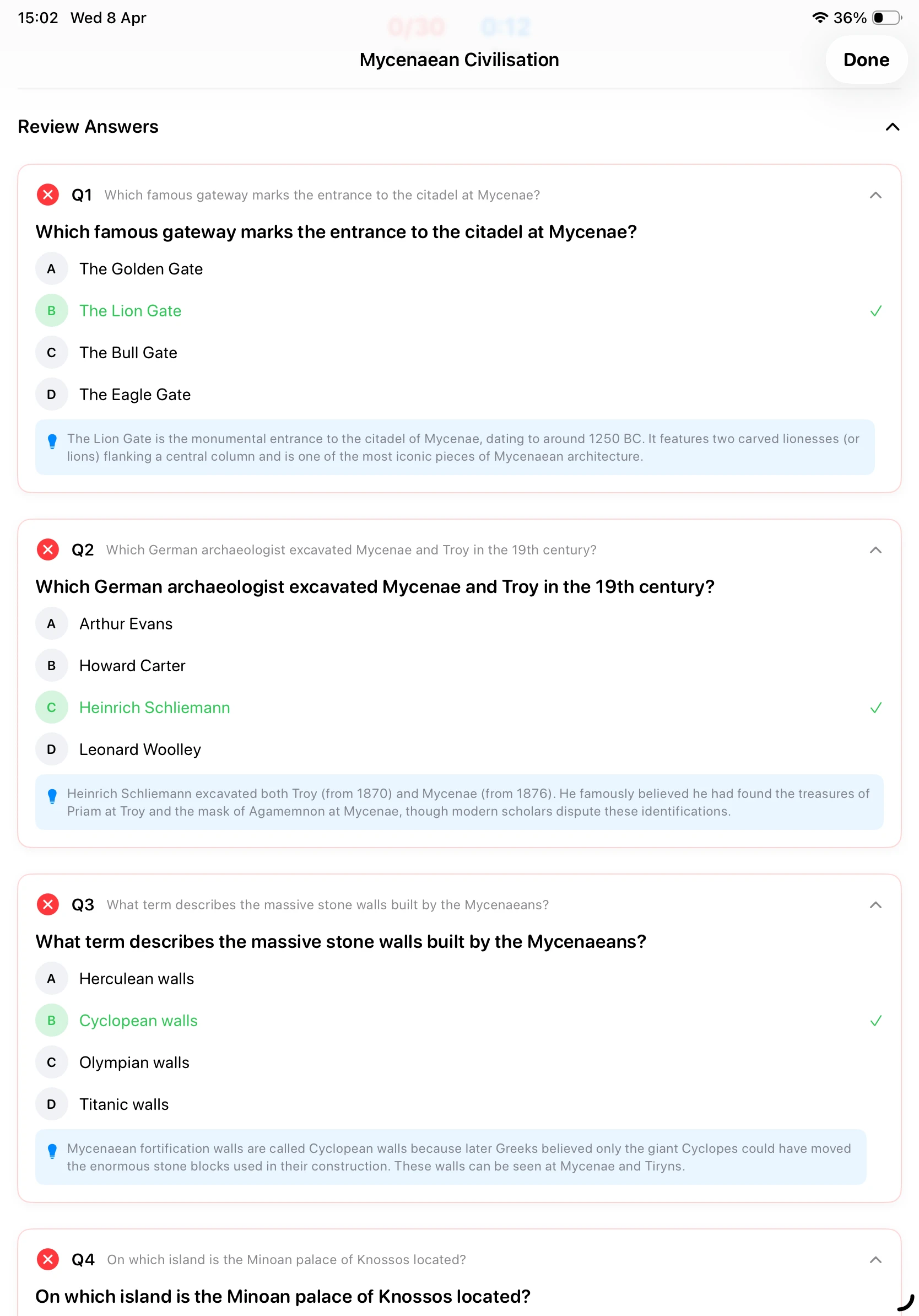Select answer option A, The Golden Gate

(x=141, y=269)
